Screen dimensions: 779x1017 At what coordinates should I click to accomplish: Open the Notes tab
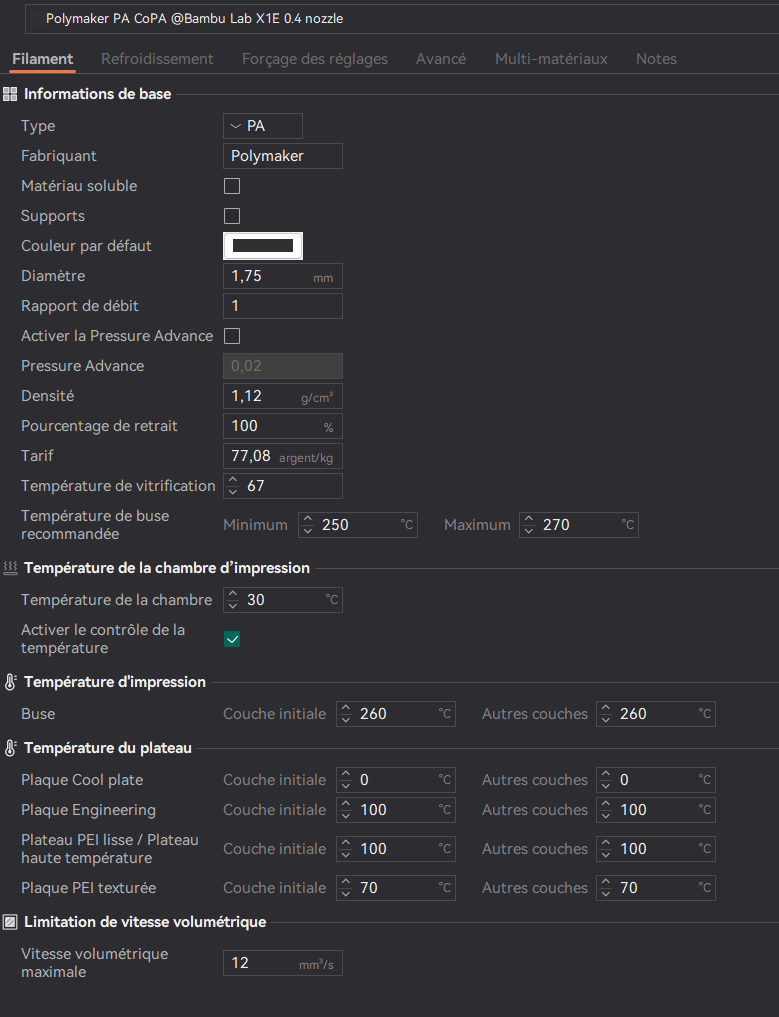(656, 59)
